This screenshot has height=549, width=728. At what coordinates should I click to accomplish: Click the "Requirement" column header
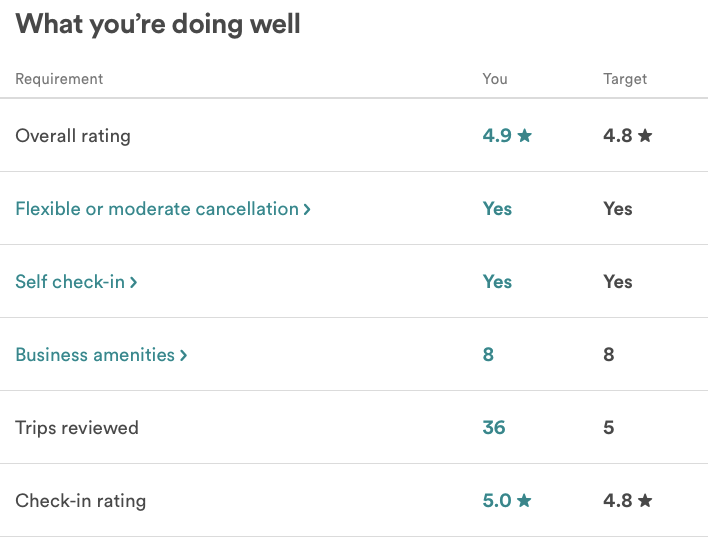pyautogui.click(x=59, y=79)
